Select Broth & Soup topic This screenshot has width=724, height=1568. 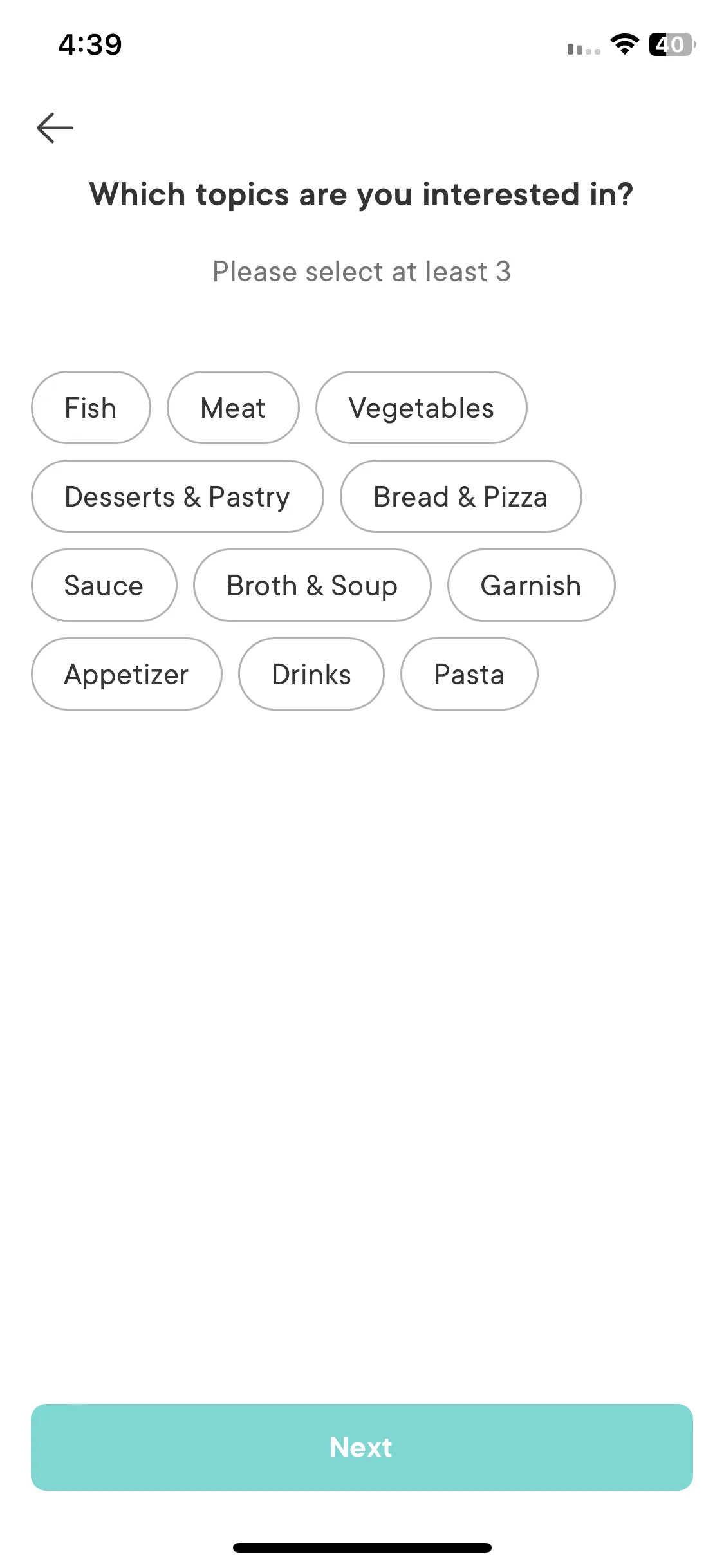click(x=312, y=585)
